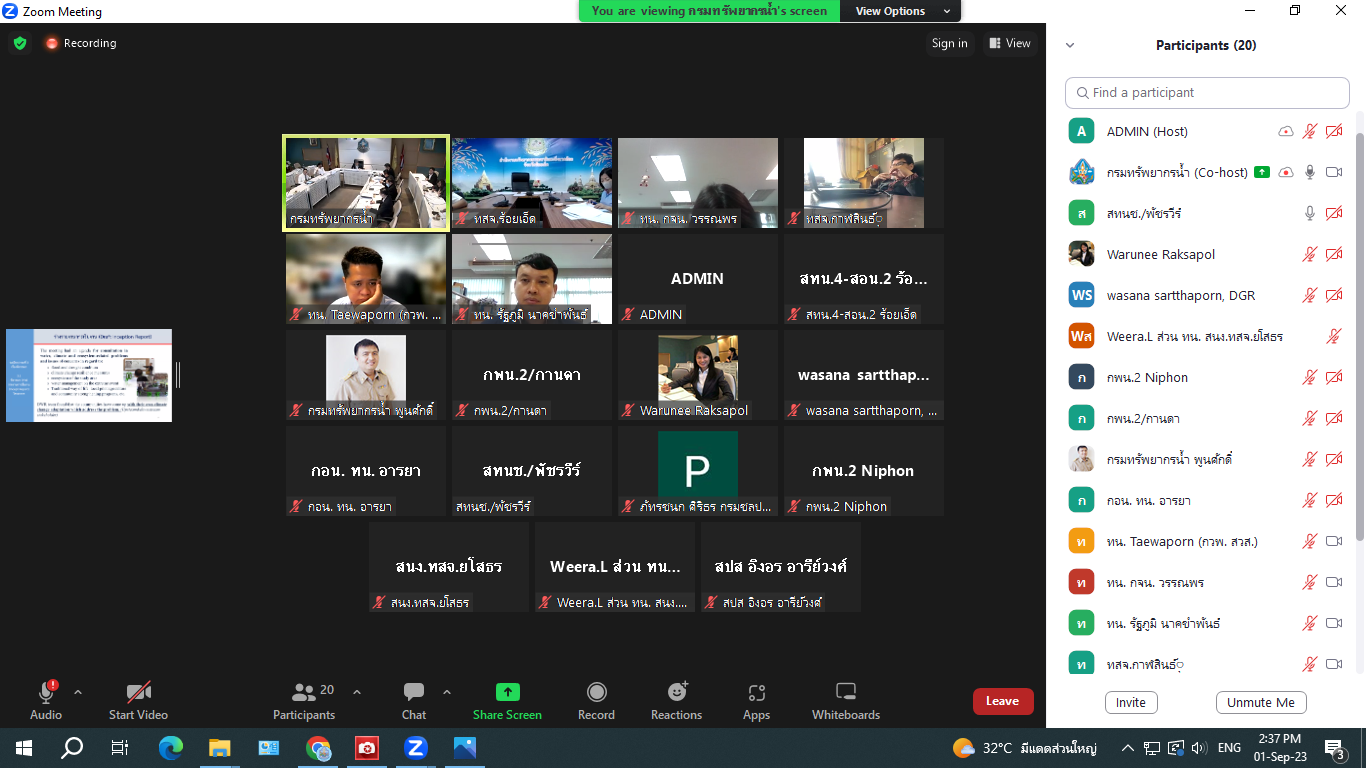Open the Reactions emoji icon
This screenshot has height=768, width=1366.
coord(677,693)
